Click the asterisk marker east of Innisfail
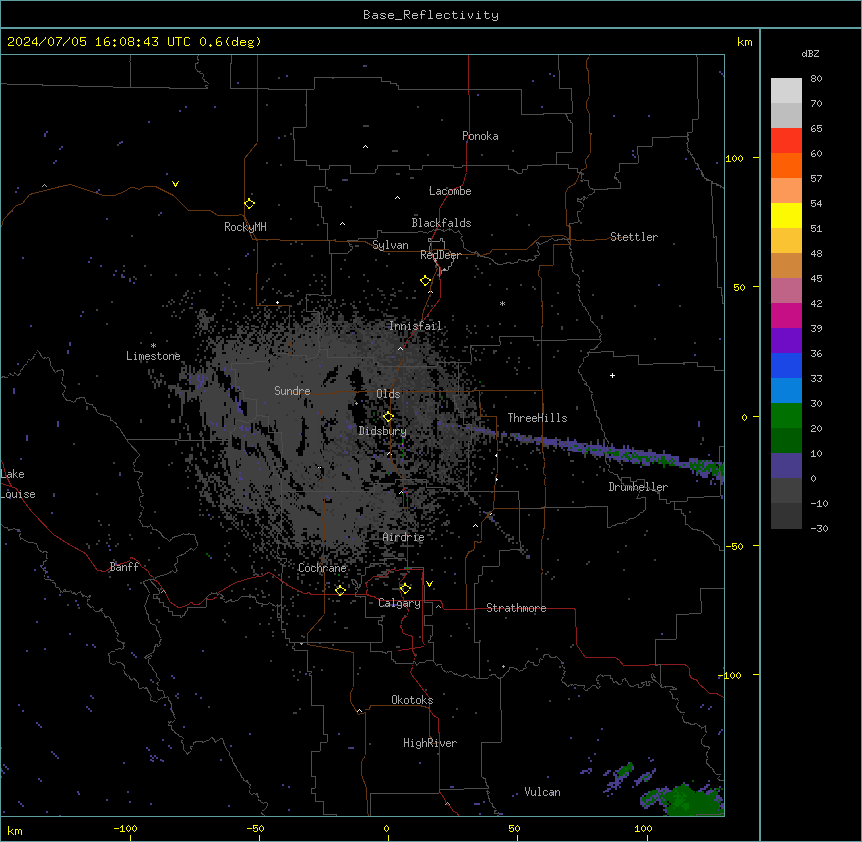The image size is (862, 842). [502, 303]
